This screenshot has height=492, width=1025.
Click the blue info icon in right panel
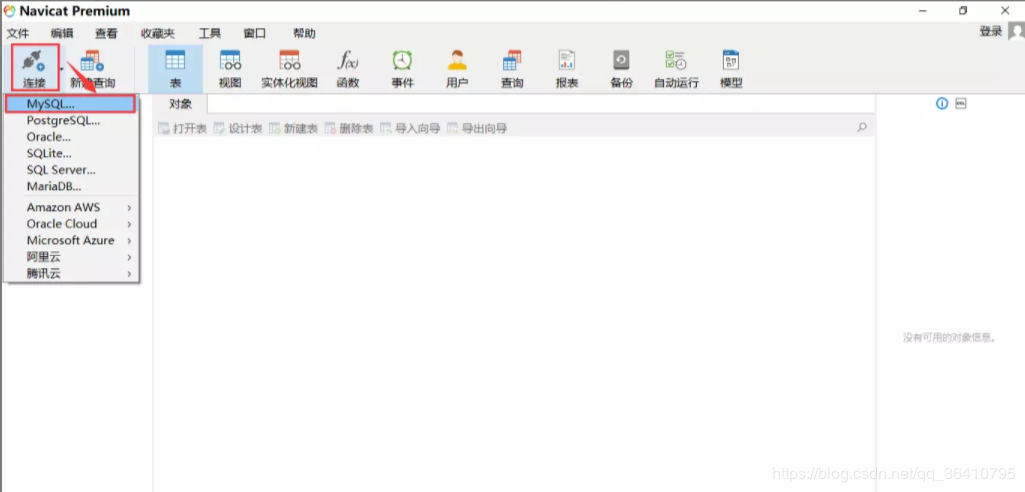coord(942,103)
